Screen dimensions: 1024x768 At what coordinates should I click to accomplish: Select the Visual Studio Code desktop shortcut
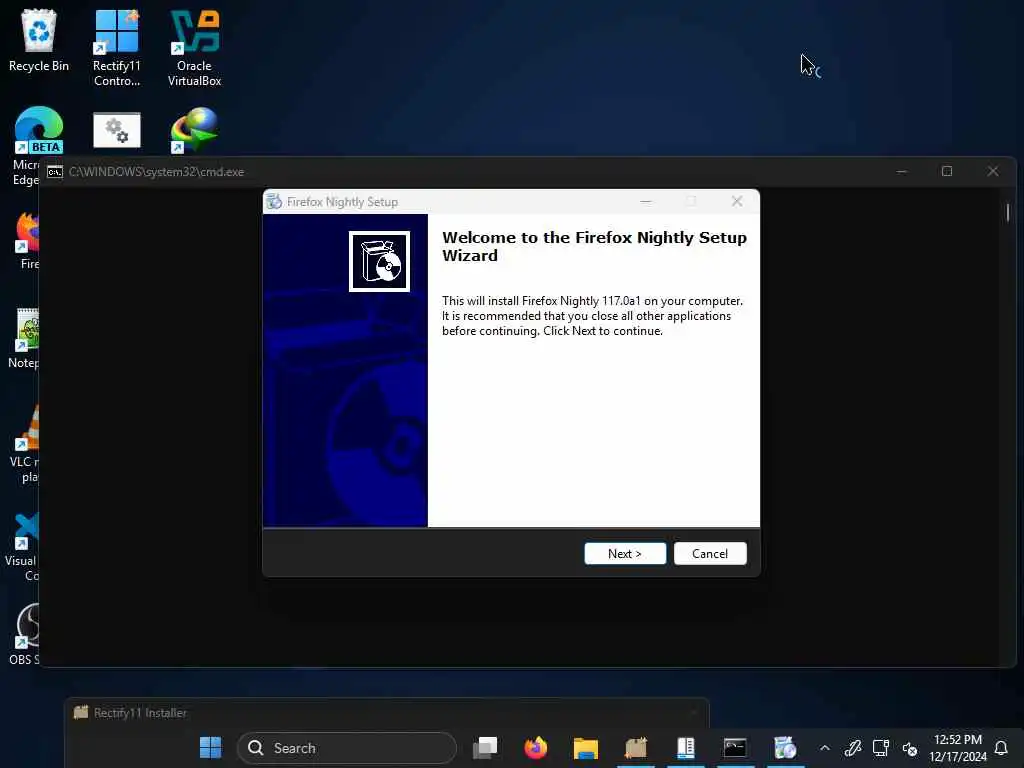pyautogui.click(x=25, y=546)
